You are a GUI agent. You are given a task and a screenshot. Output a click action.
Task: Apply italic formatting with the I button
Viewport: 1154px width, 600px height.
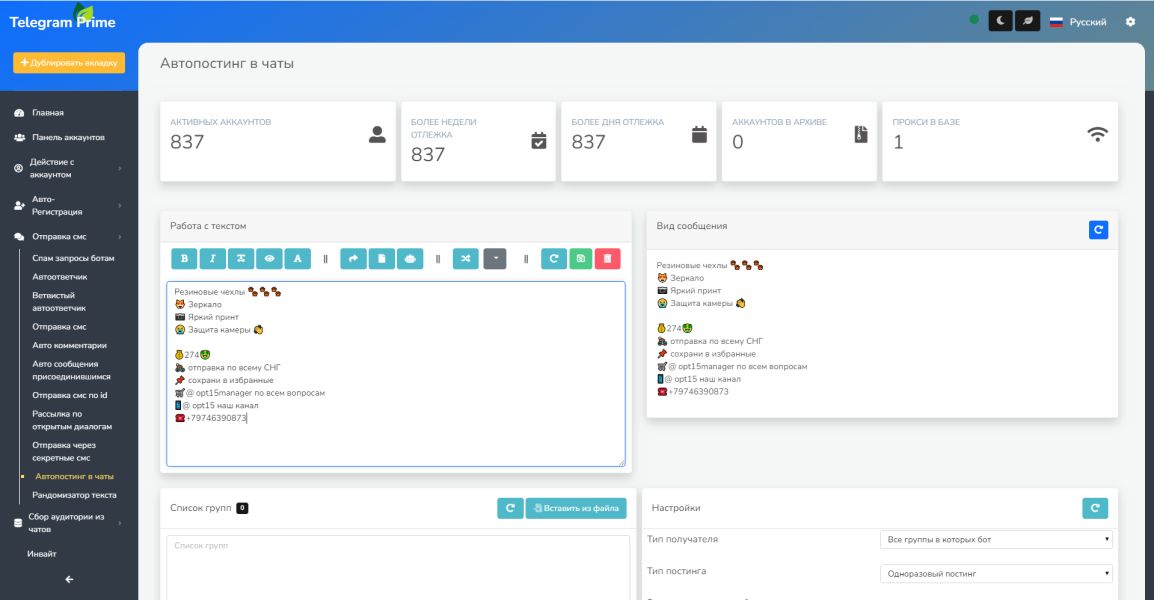(212, 259)
